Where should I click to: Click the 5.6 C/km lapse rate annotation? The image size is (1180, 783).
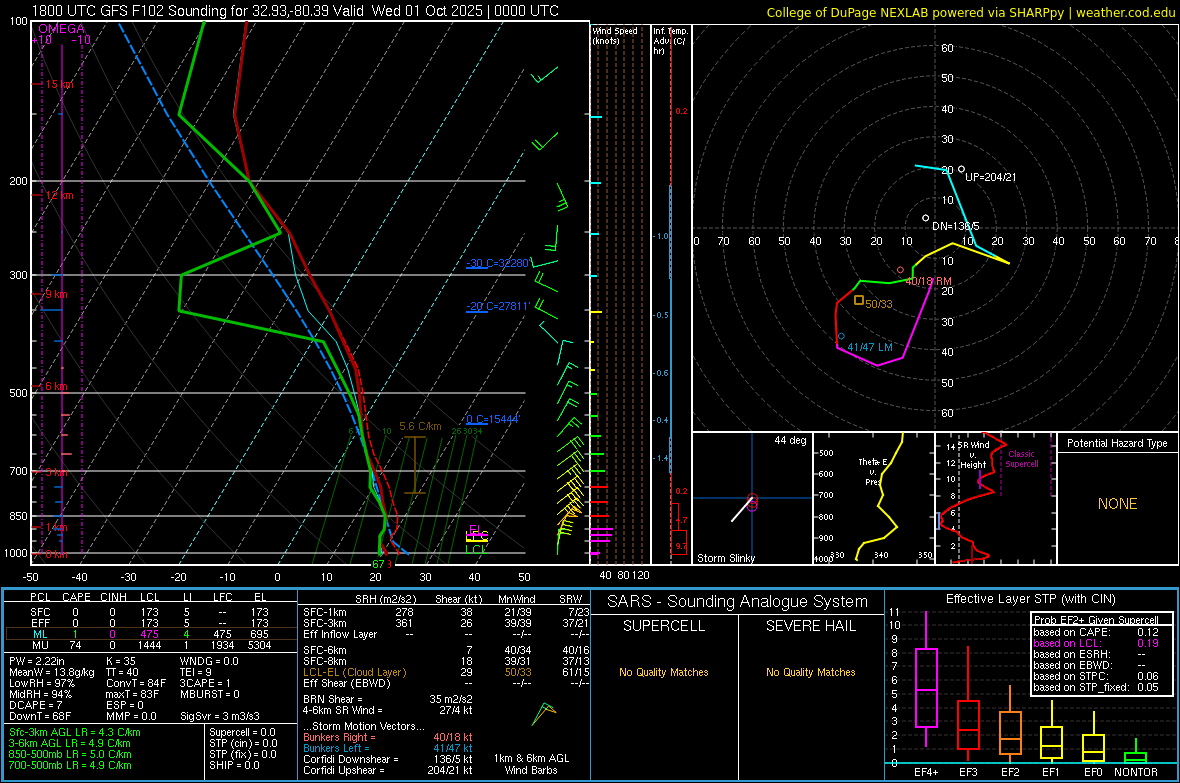point(420,426)
